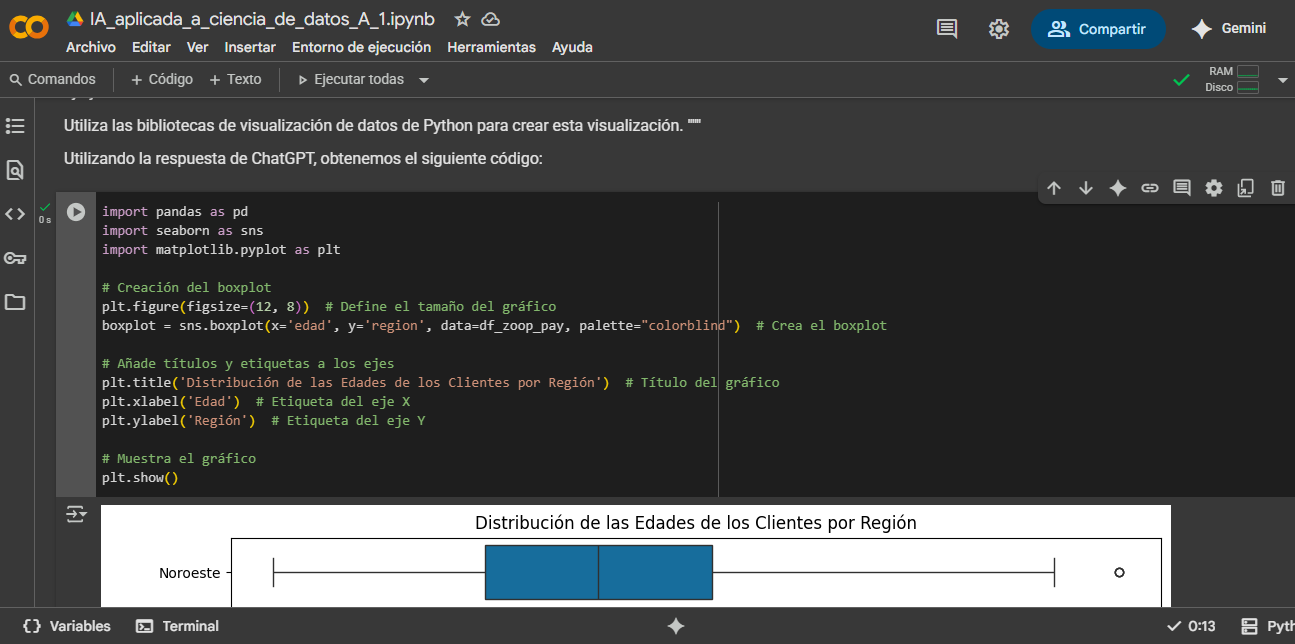
Task: Click Ejecutar todas to run all cells
Action: [x=351, y=79]
